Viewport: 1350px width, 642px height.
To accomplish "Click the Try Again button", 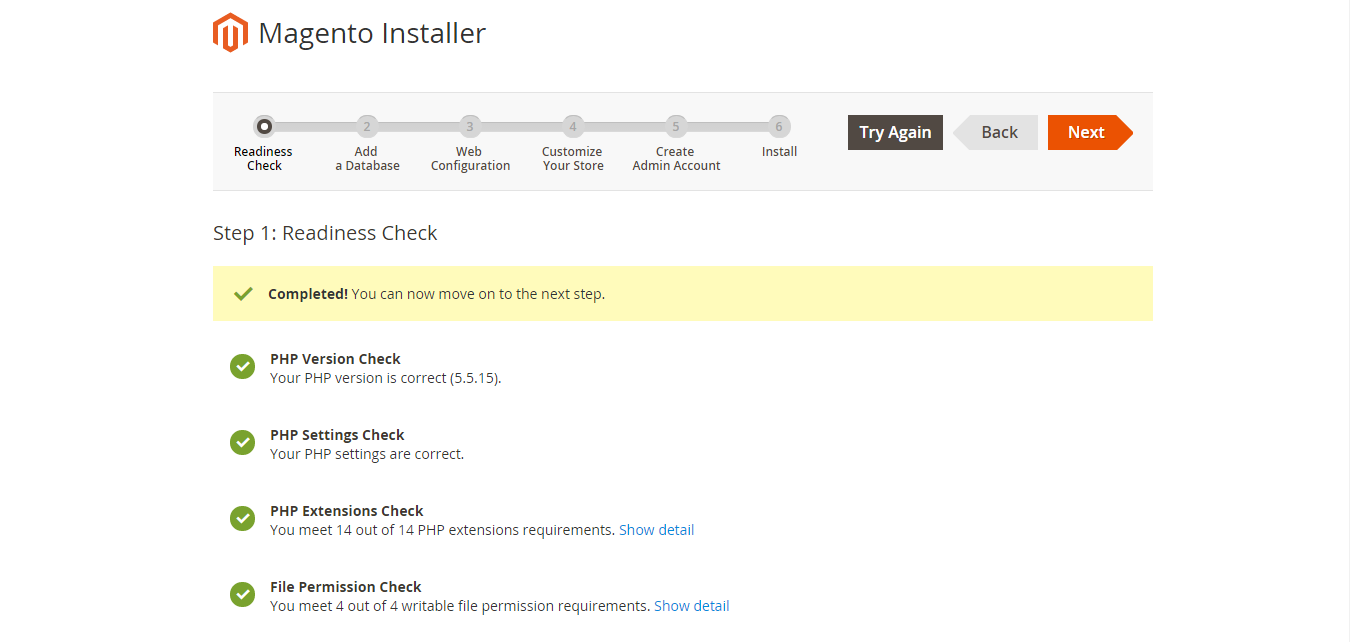I will 895,132.
